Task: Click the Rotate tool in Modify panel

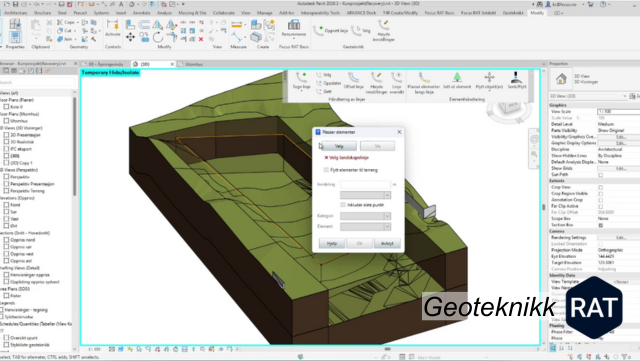Action: click(158, 38)
